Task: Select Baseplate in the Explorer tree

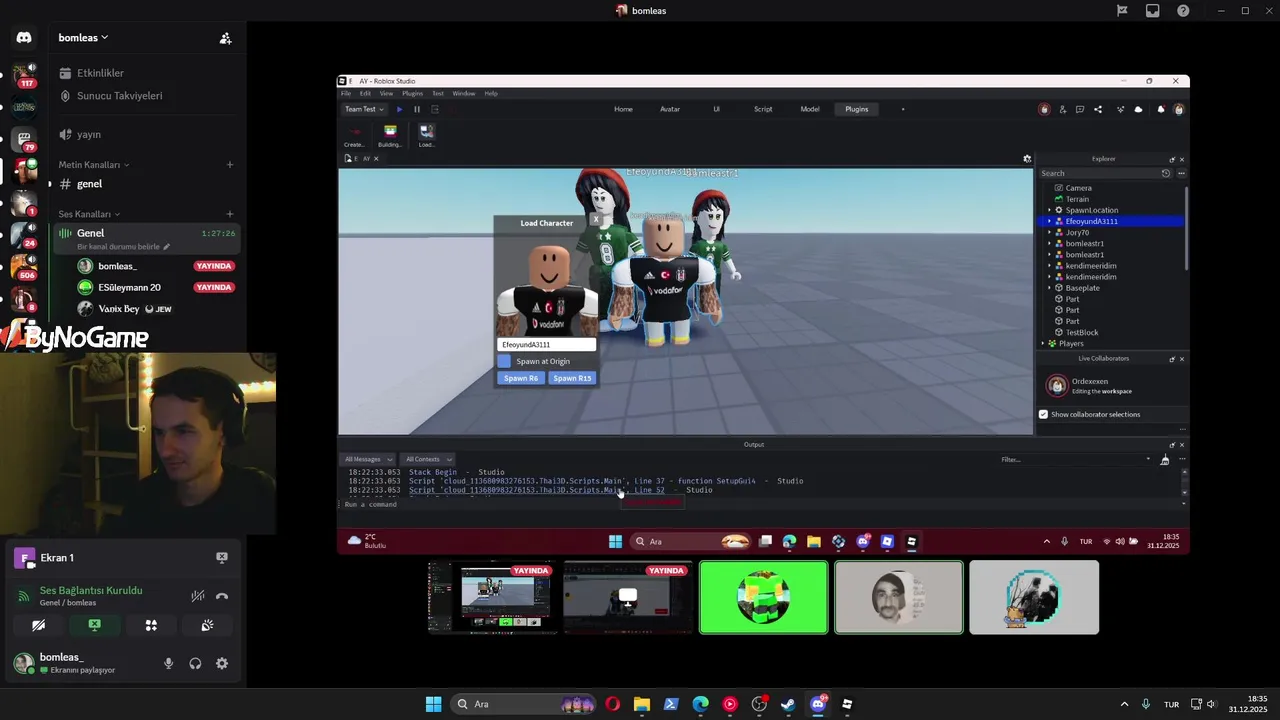Action: point(1082,288)
